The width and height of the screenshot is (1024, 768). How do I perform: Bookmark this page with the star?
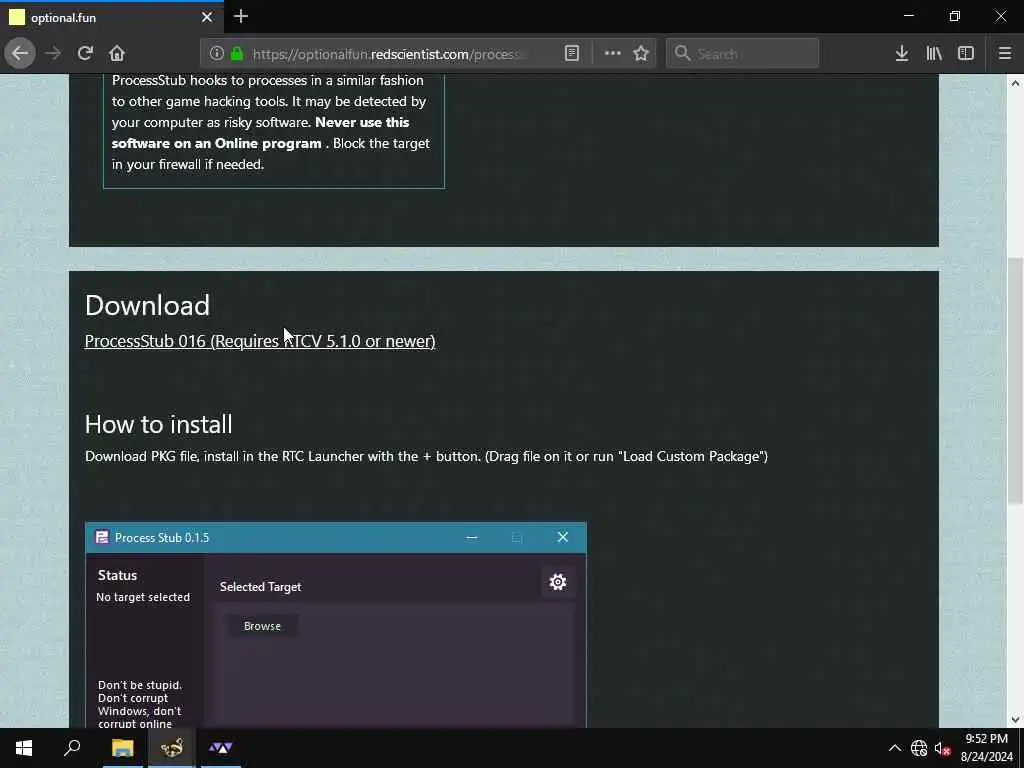(x=641, y=54)
